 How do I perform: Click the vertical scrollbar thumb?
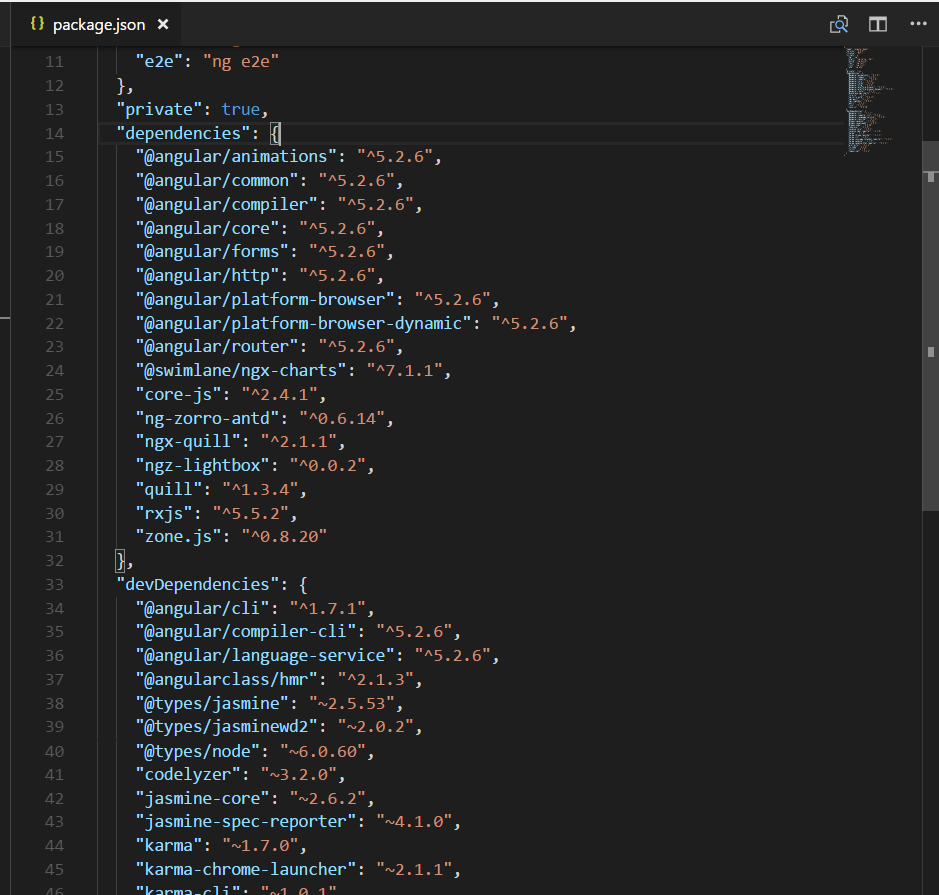pyautogui.click(x=931, y=326)
